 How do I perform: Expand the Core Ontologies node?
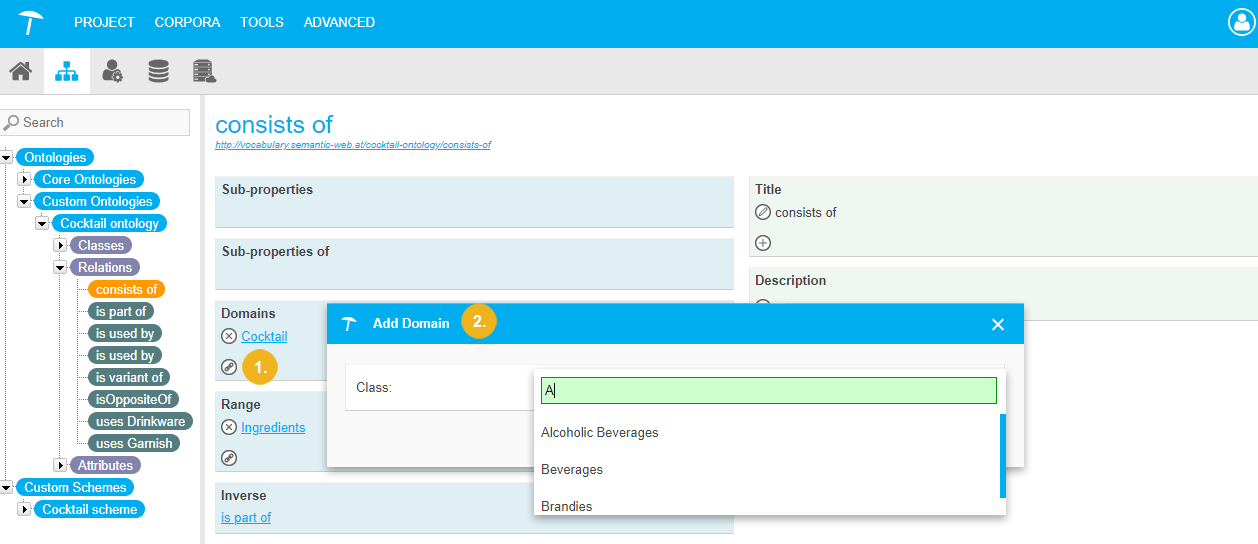pyautogui.click(x=24, y=179)
